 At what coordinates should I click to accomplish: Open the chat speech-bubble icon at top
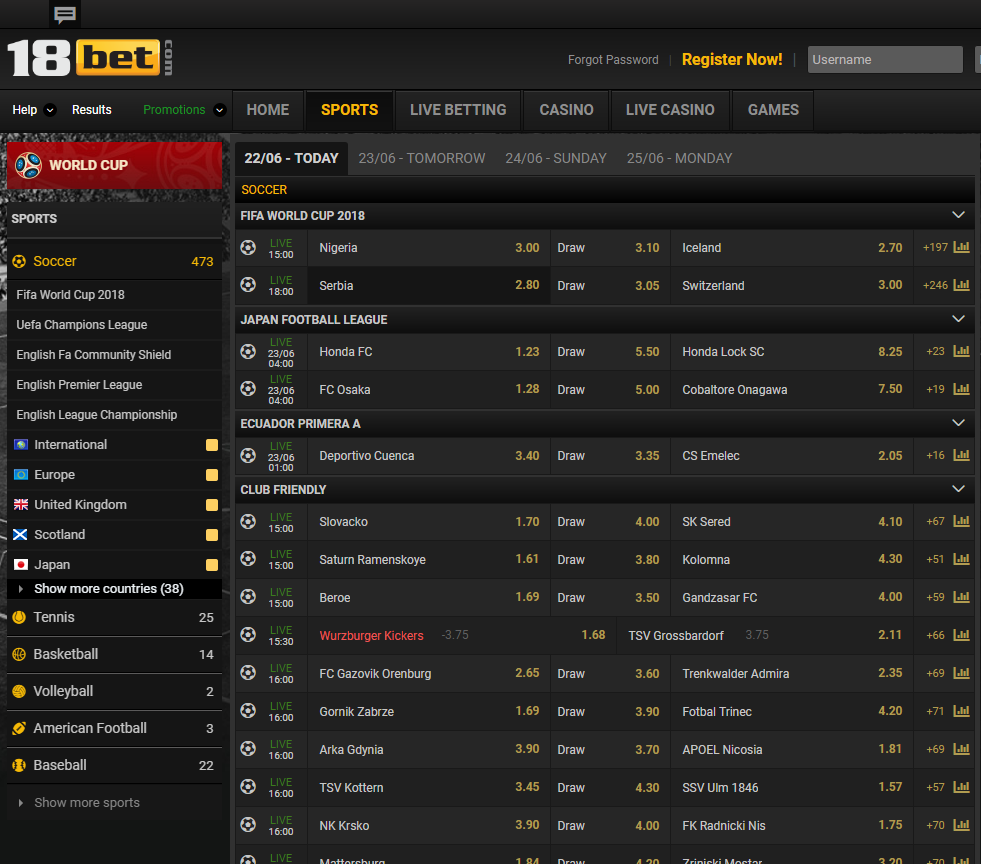click(65, 14)
